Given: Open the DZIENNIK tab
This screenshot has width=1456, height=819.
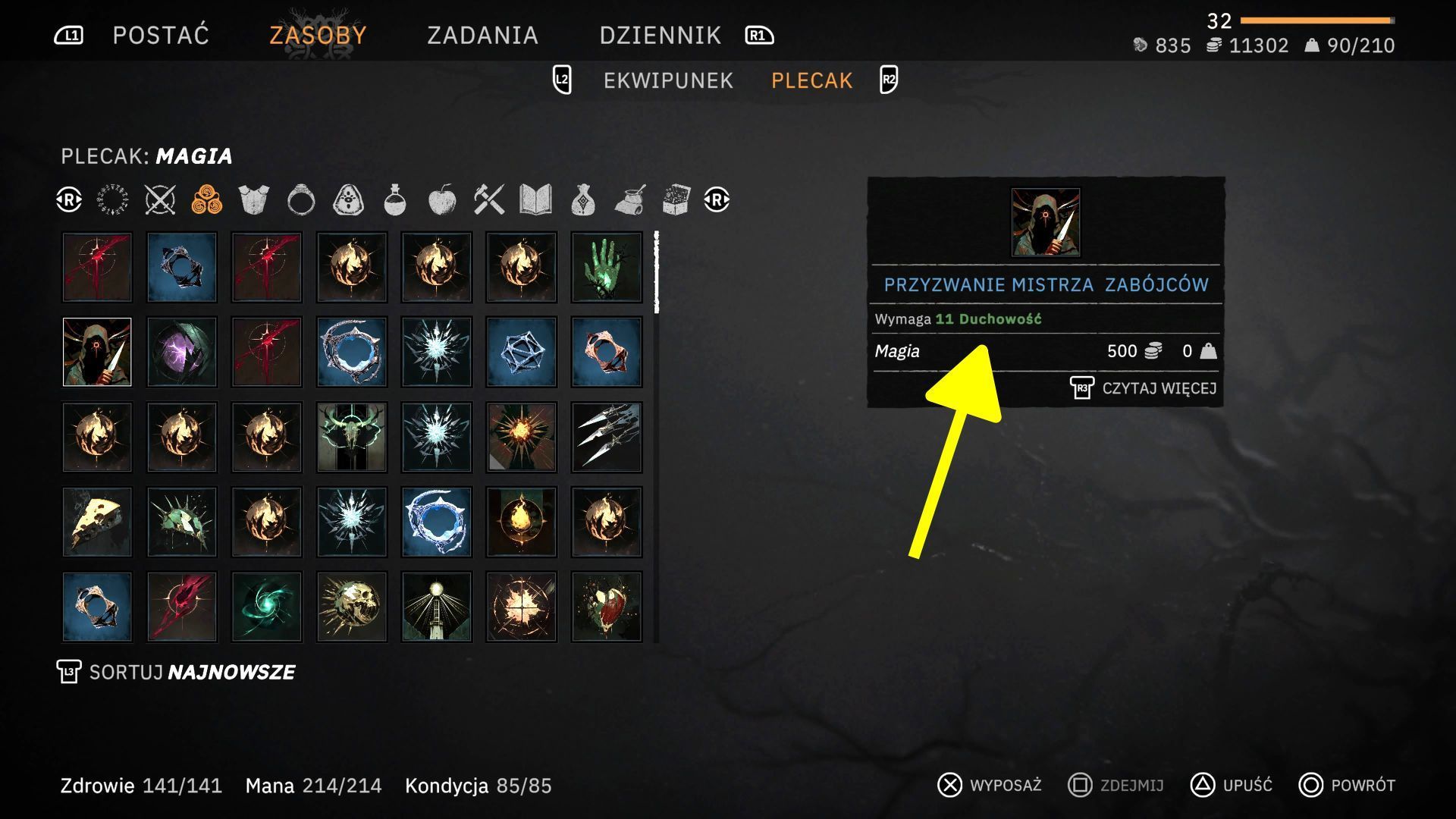Looking at the screenshot, I should [x=661, y=35].
